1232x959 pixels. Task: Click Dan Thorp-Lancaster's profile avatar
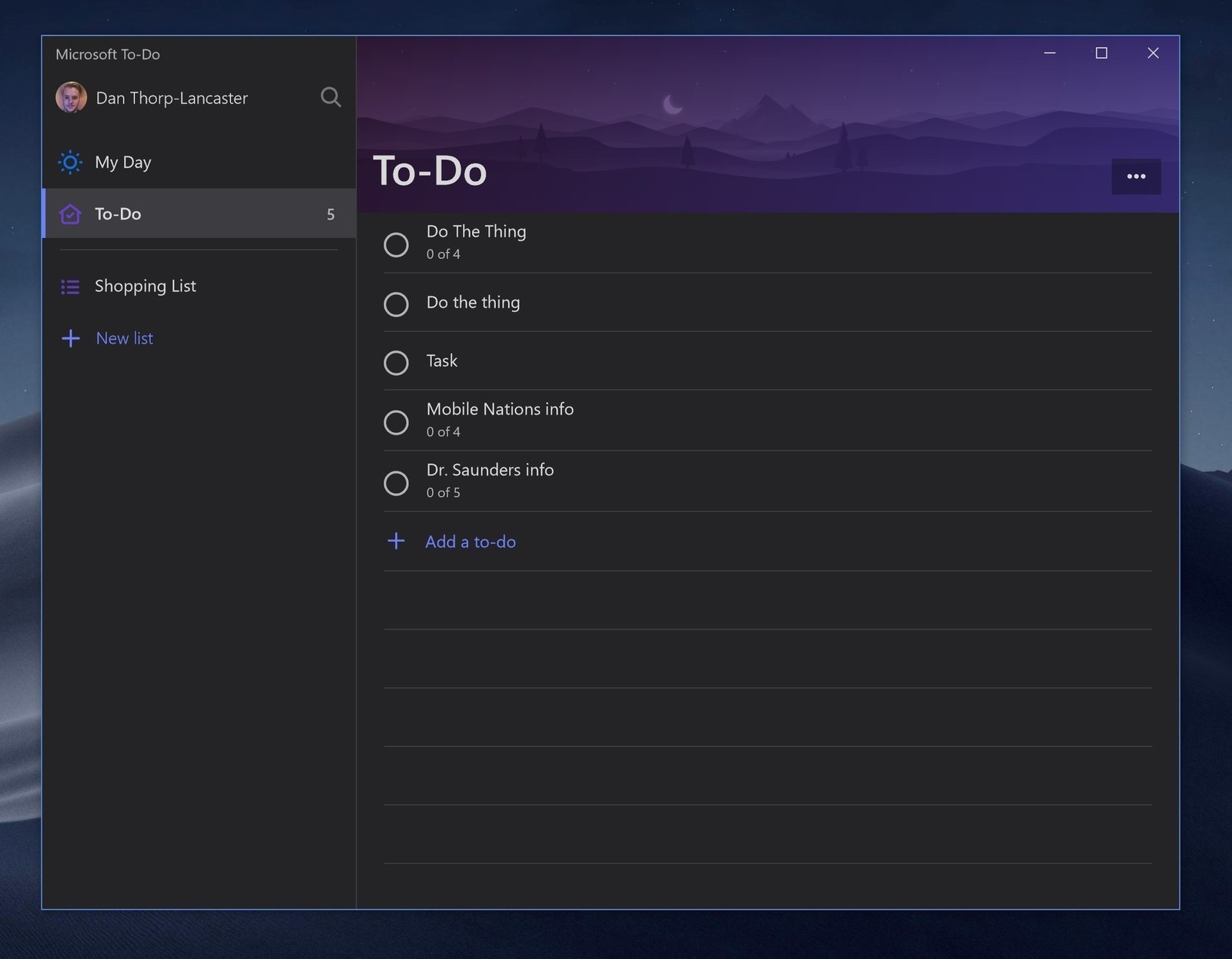tap(71, 98)
